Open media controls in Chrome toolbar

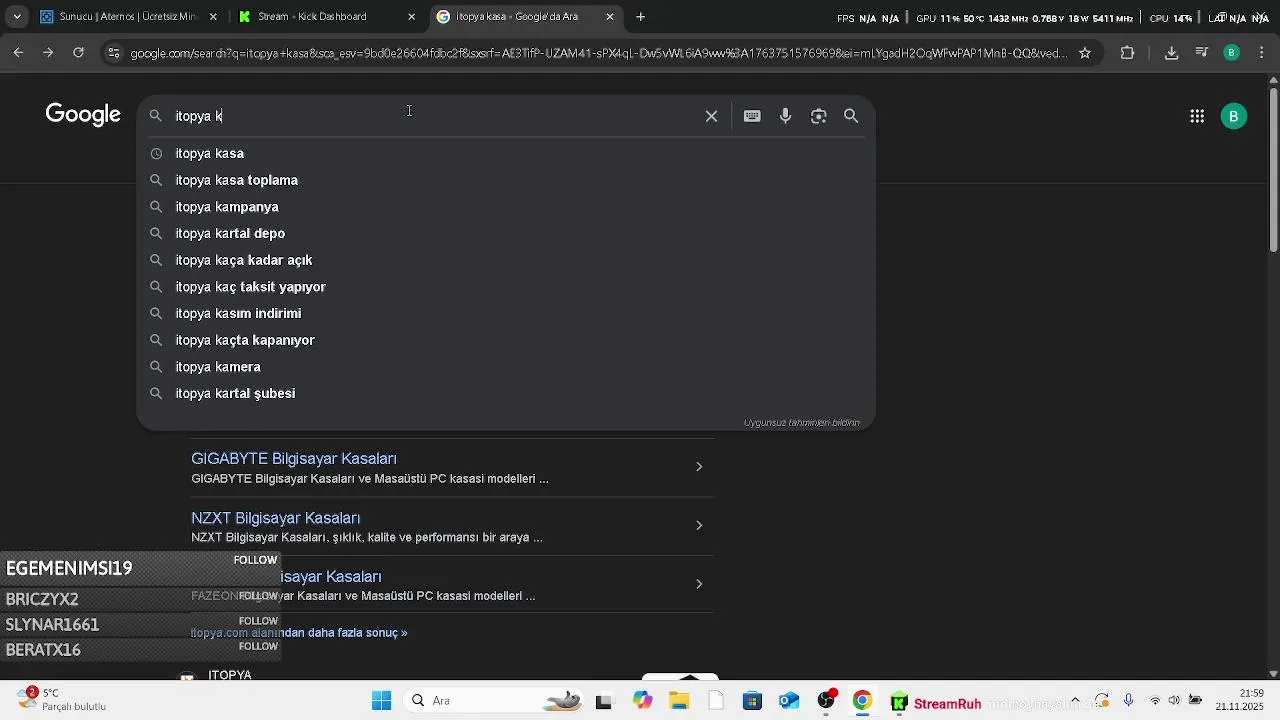point(1202,53)
